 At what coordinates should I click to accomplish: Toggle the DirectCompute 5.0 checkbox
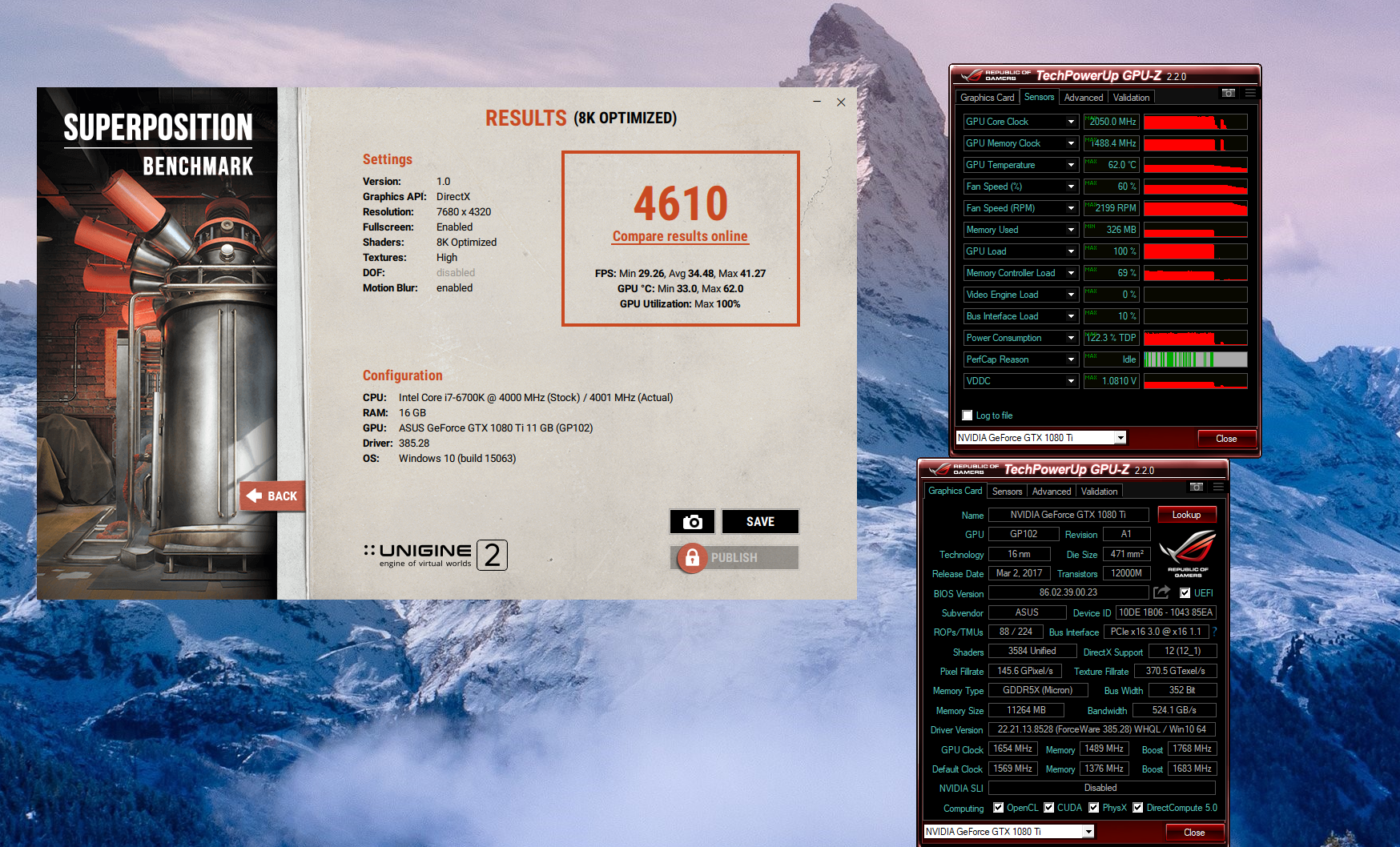(x=1137, y=808)
